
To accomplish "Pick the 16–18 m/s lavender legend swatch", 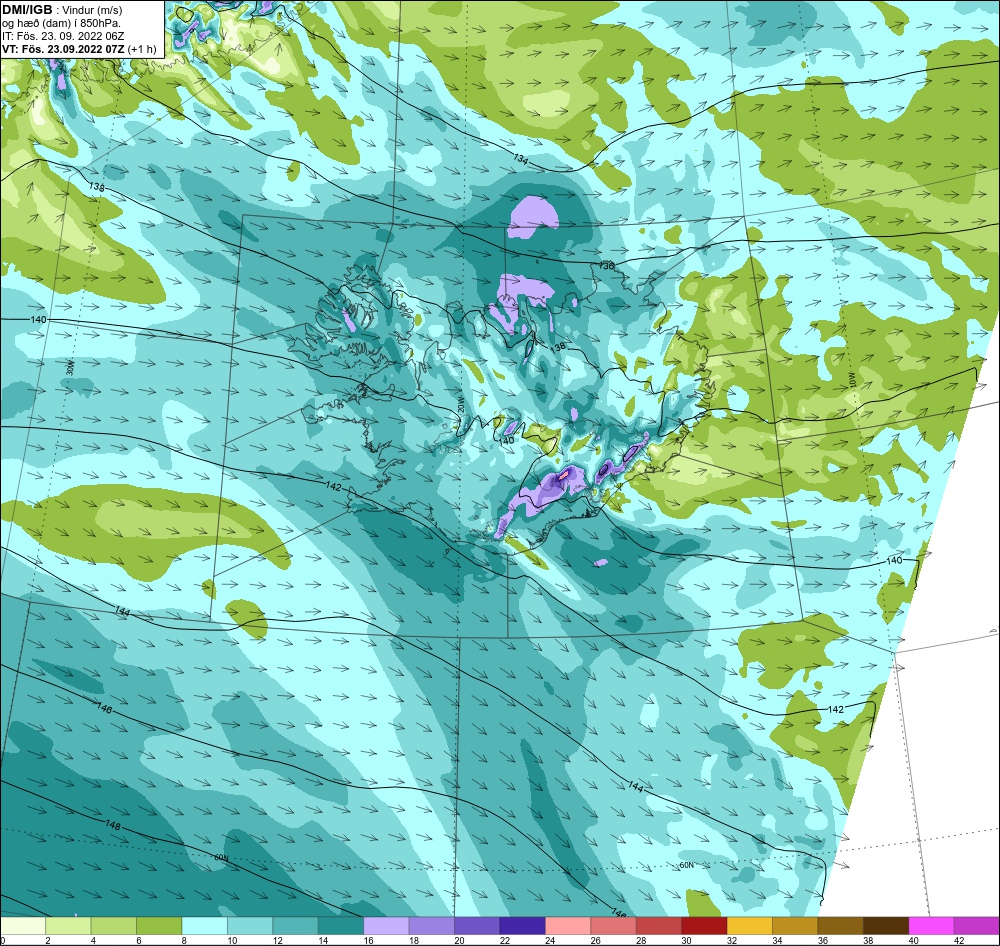I will 386,926.
